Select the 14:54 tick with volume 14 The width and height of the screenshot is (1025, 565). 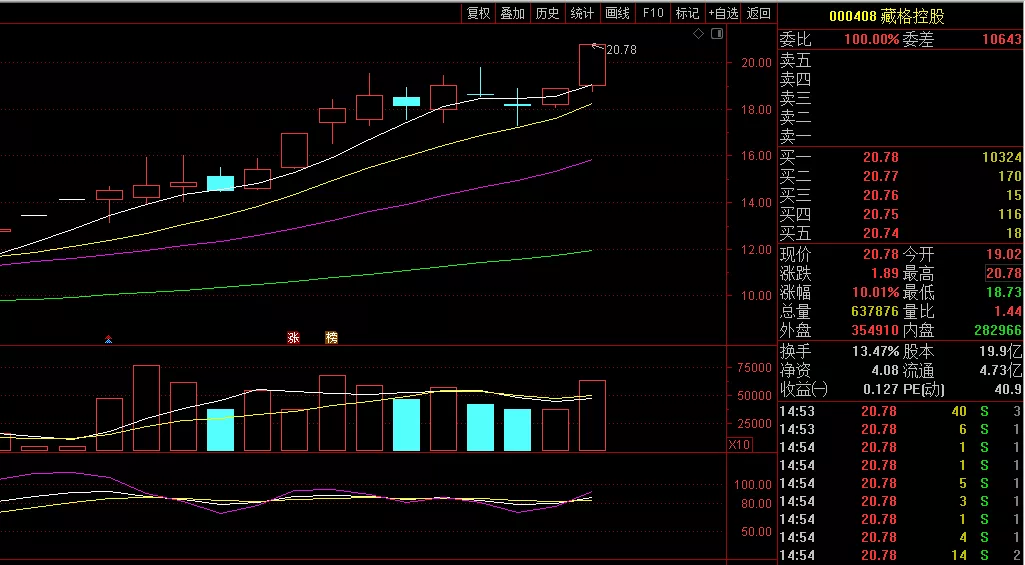pos(901,556)
